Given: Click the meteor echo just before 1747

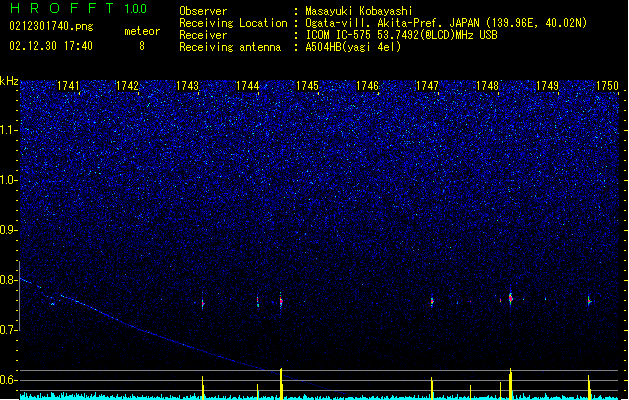Looking at the screenshot, I should tap(432, 301).
